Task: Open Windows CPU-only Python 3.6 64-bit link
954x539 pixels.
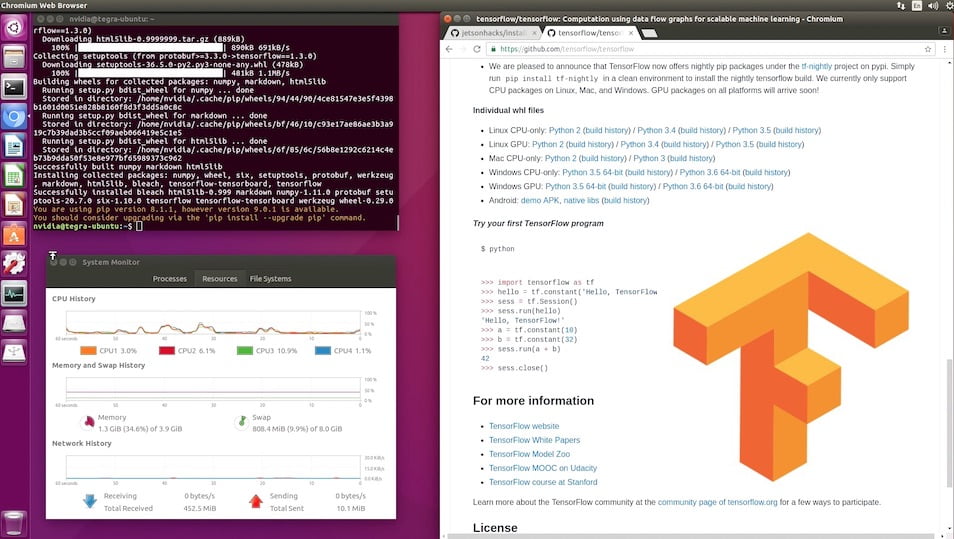Action: 710,172
